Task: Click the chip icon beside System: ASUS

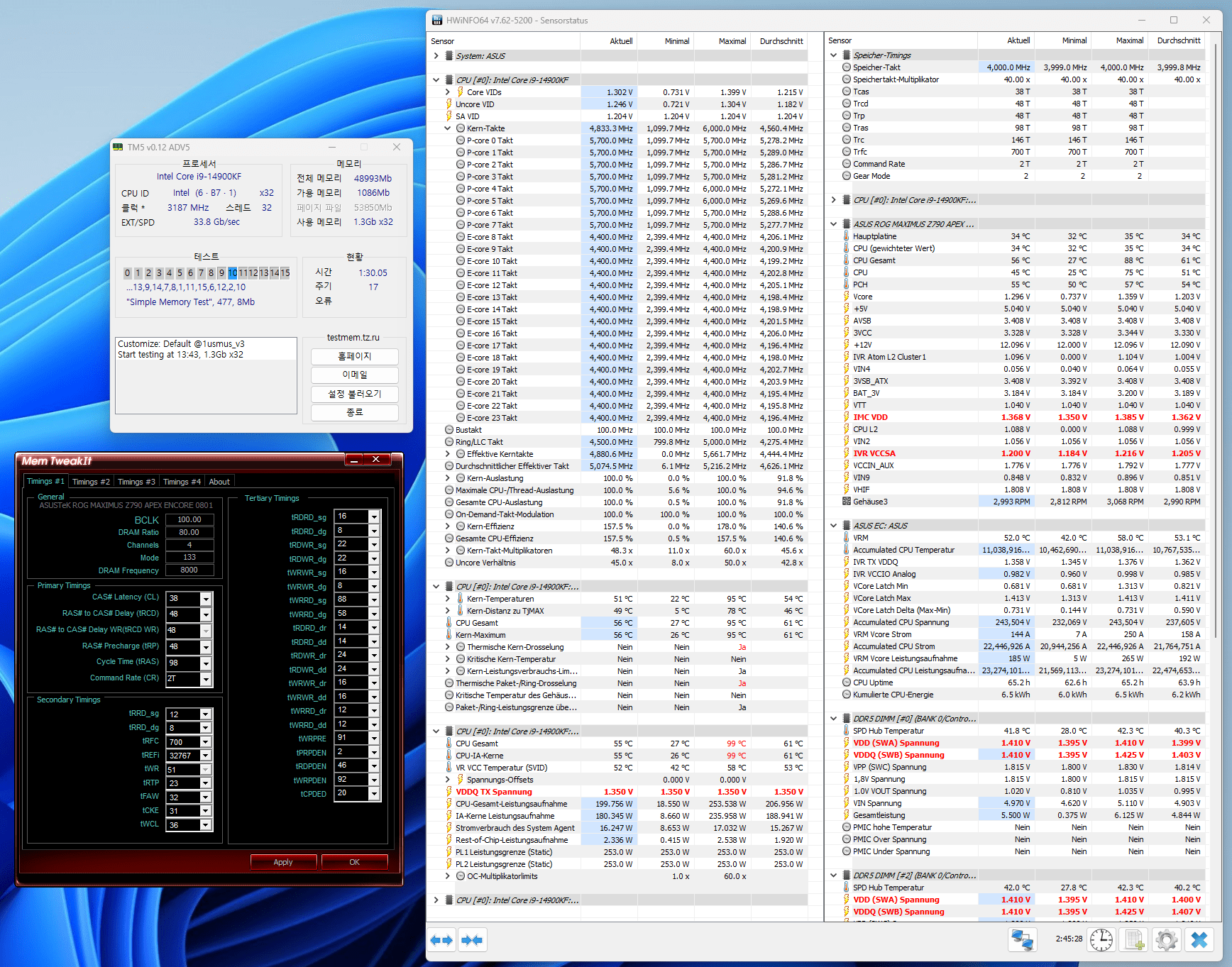Action: click(449, 55)
